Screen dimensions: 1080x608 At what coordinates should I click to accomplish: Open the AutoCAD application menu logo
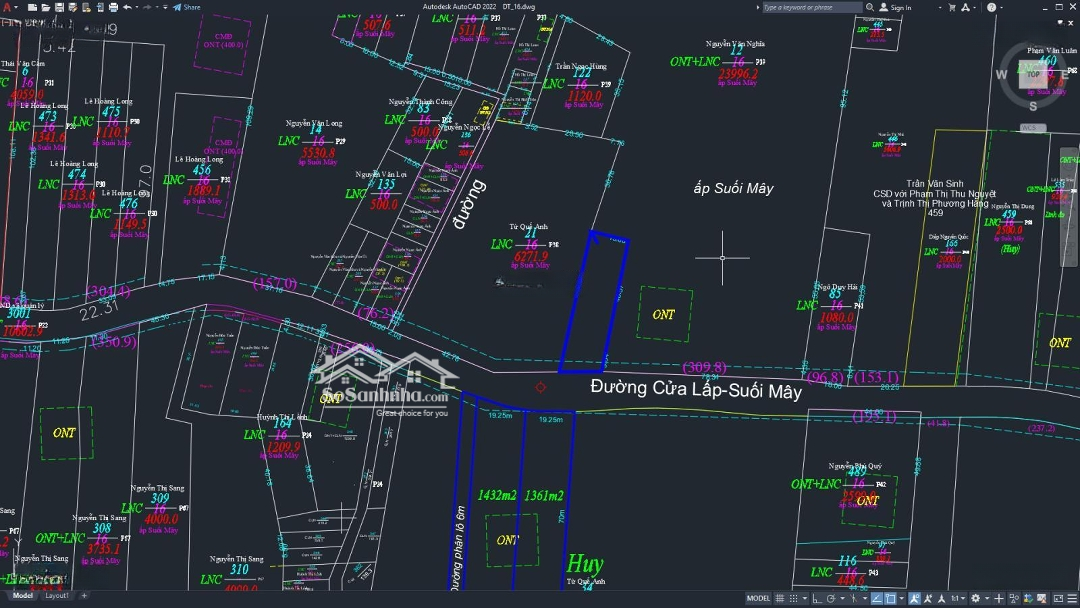point(6,7)
